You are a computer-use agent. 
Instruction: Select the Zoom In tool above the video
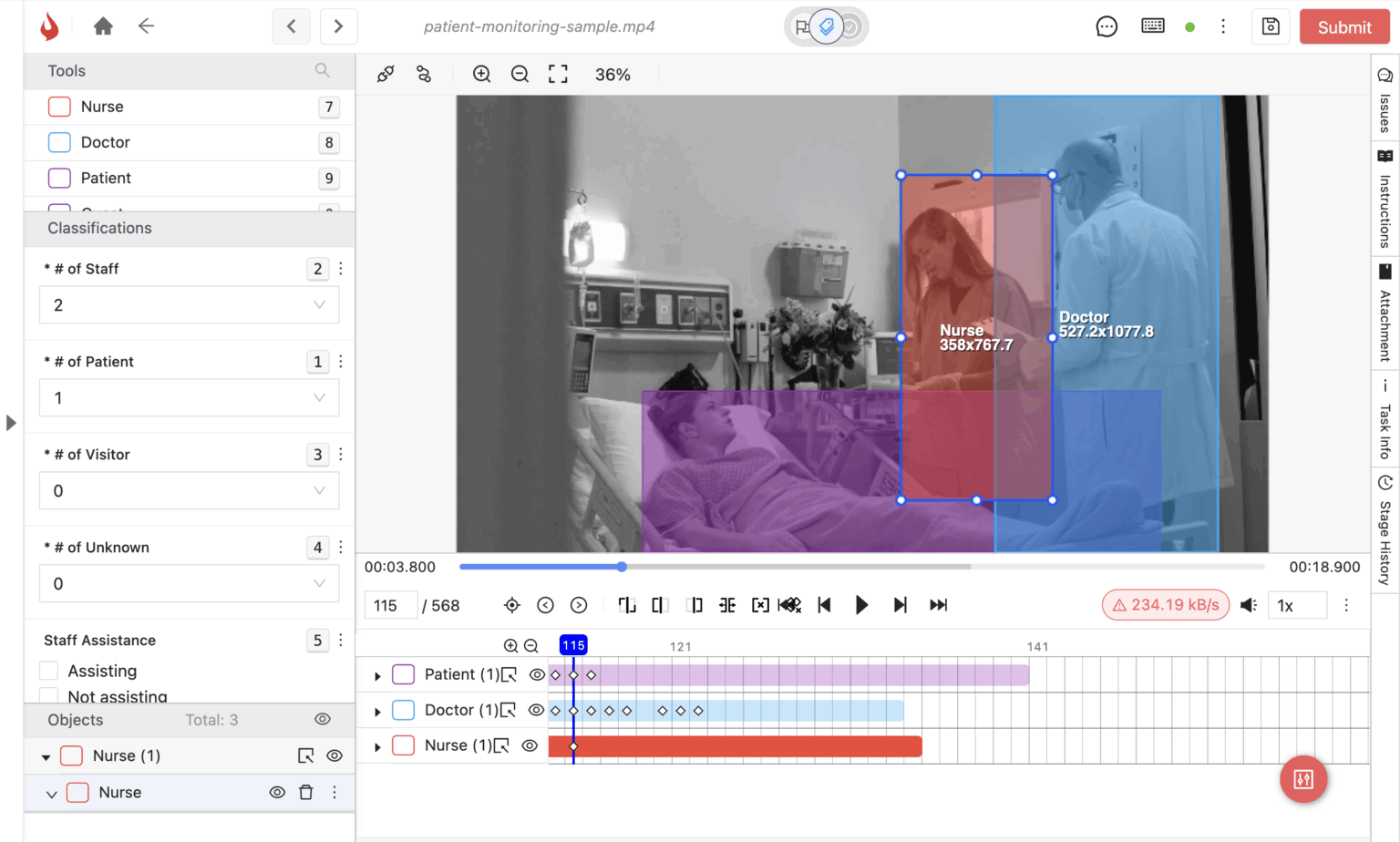click(482, 74)
